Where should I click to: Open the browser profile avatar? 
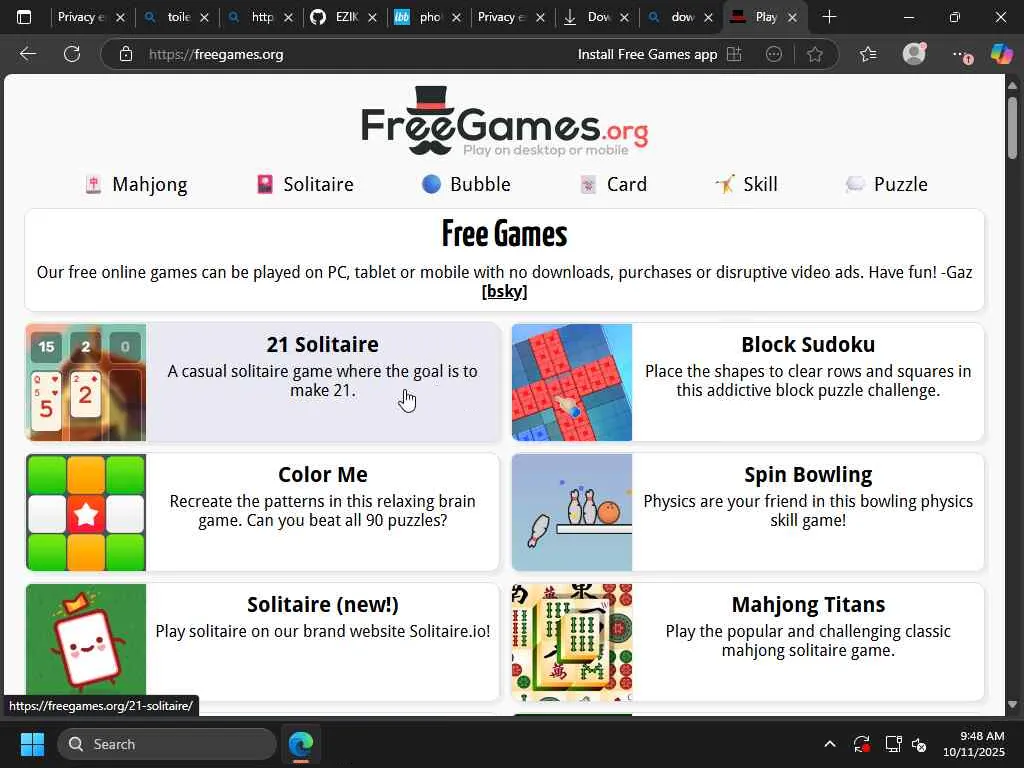pyautogui.click(x=914, y=54)
